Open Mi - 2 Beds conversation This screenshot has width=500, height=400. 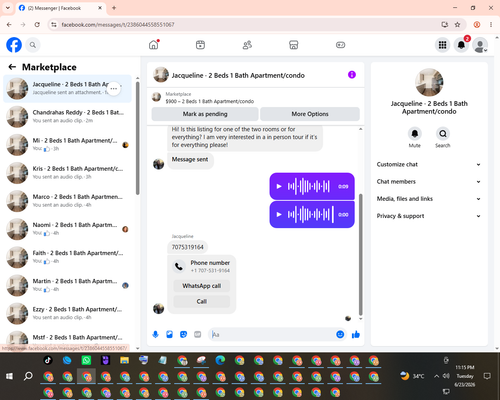pyautogui.click(x=67, y=145)
